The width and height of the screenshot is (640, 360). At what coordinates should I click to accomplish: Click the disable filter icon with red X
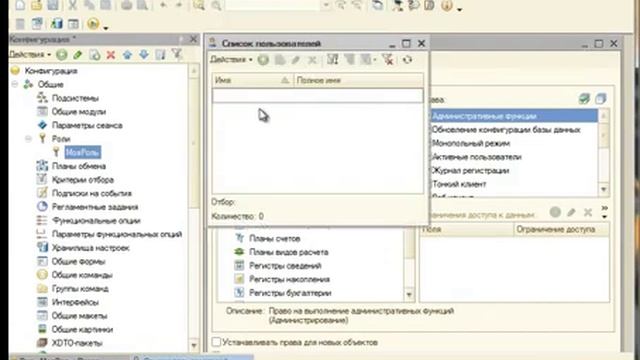(388, 60)
